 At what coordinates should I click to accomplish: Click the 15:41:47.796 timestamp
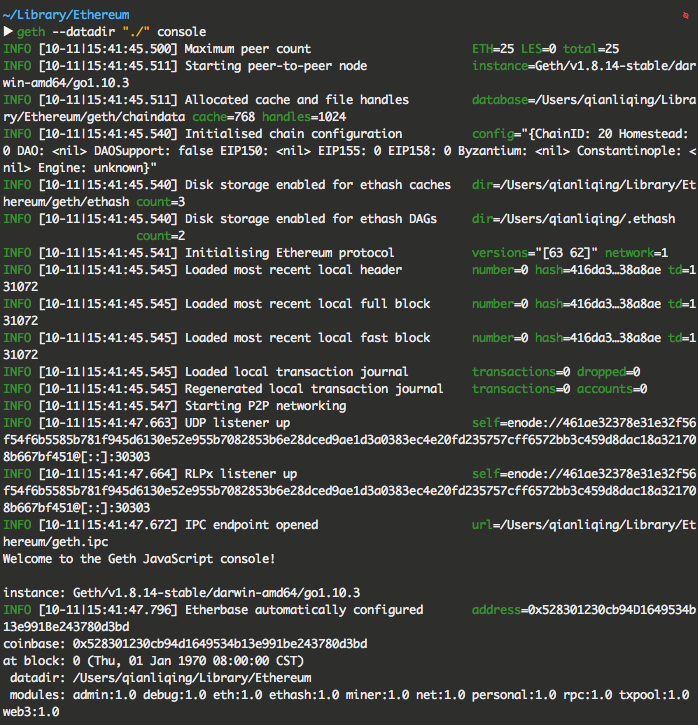pyautogui.click(x=129, y=610)
